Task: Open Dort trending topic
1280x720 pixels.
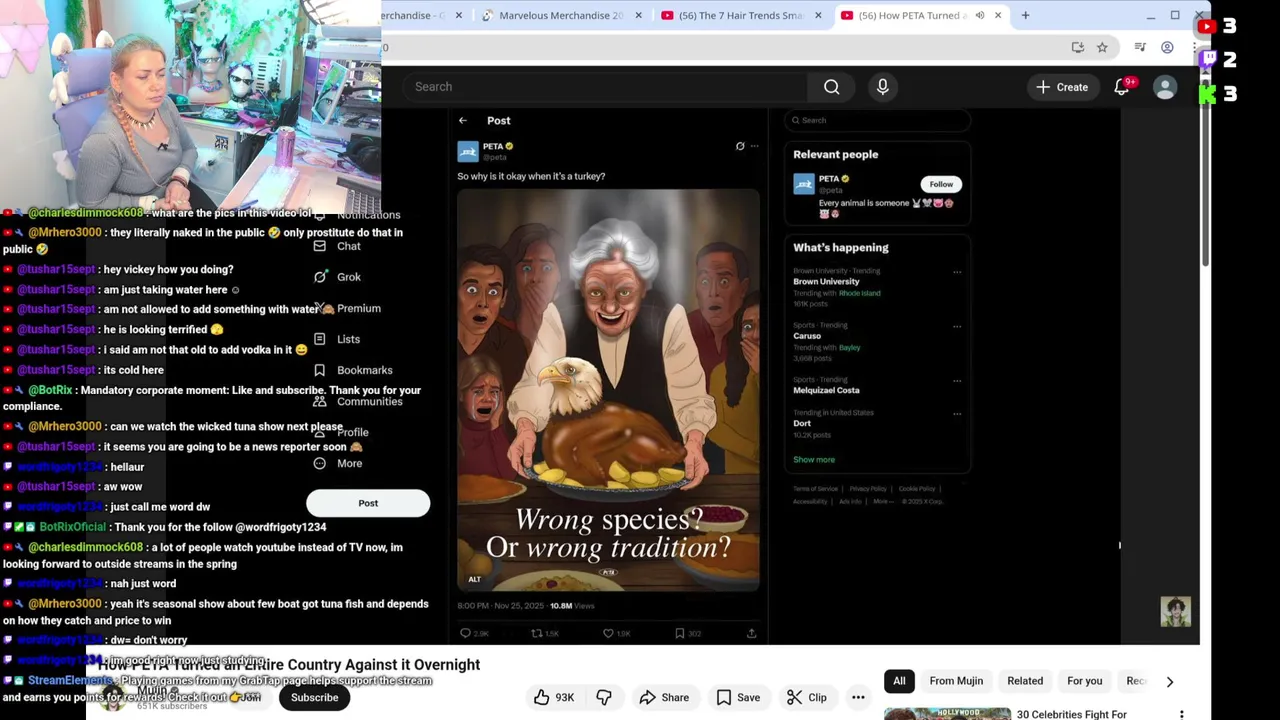Action: (802, 423)
